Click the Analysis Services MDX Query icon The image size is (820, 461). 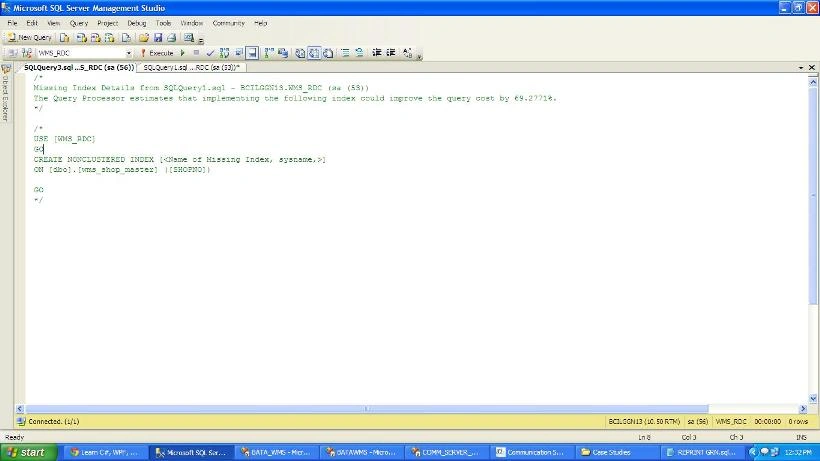(81, 38)
